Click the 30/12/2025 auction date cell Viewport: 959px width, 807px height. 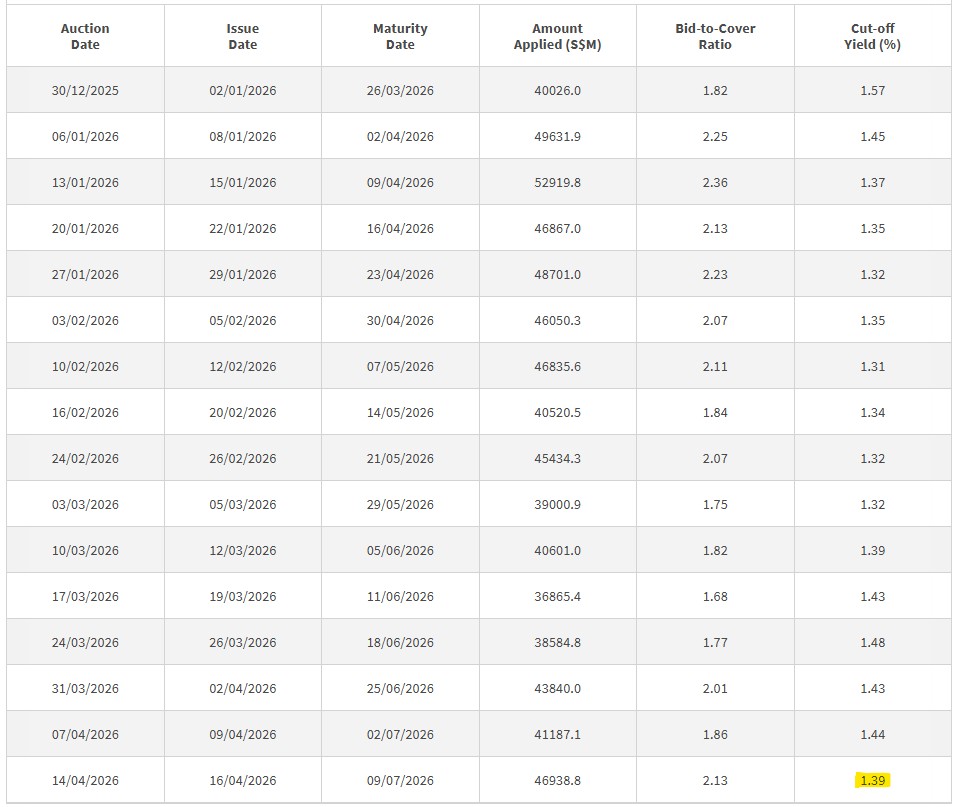coord(85,90)
